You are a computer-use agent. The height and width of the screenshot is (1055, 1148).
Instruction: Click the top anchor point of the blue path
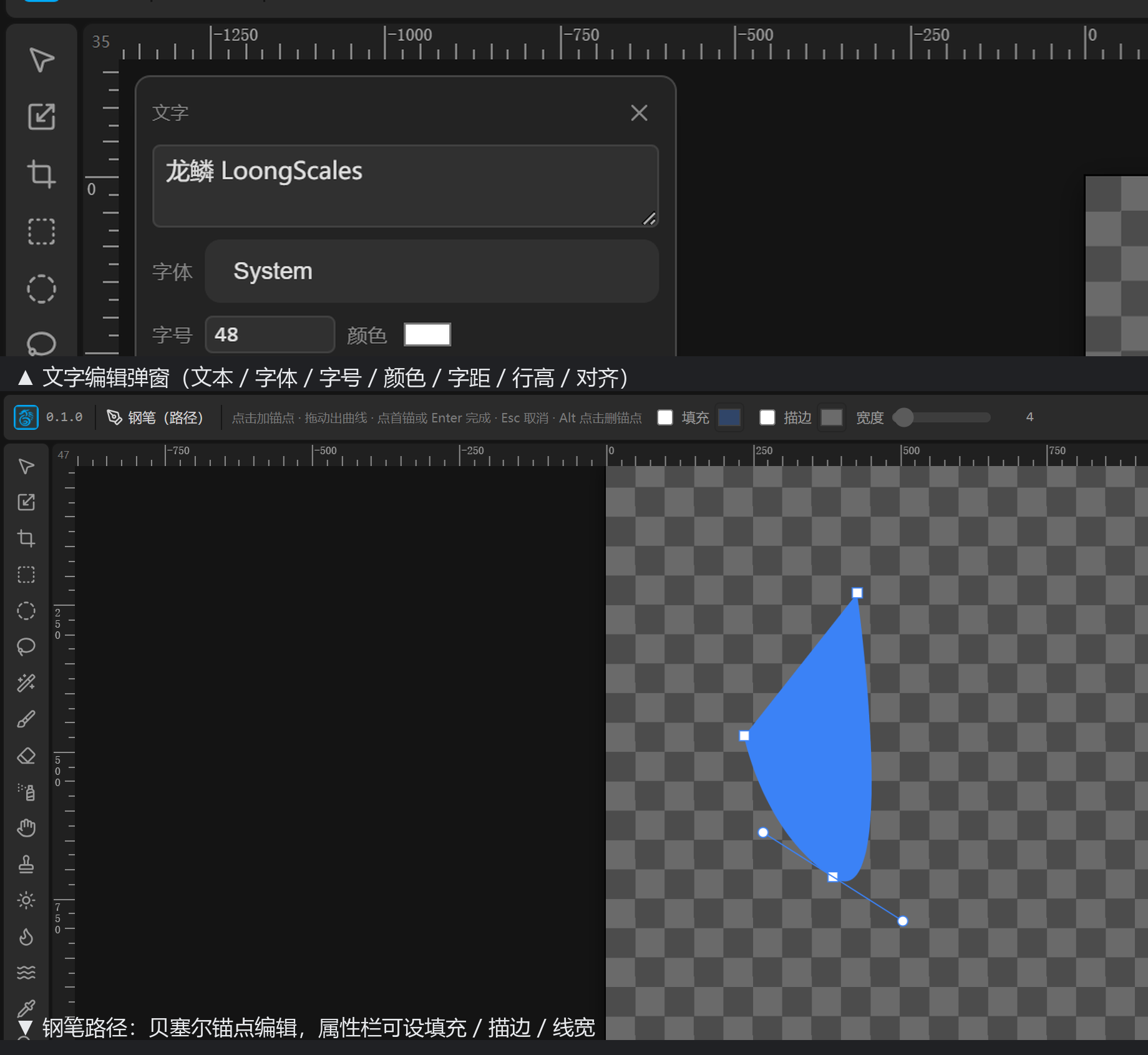857,593
